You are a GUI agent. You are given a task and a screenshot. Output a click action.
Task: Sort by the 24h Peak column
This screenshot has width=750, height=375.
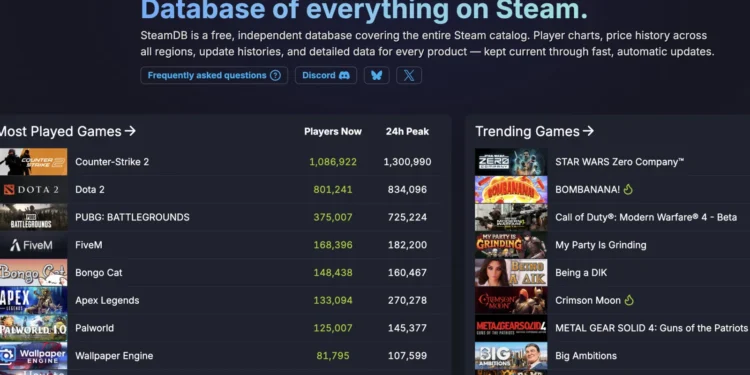[408, 132]
